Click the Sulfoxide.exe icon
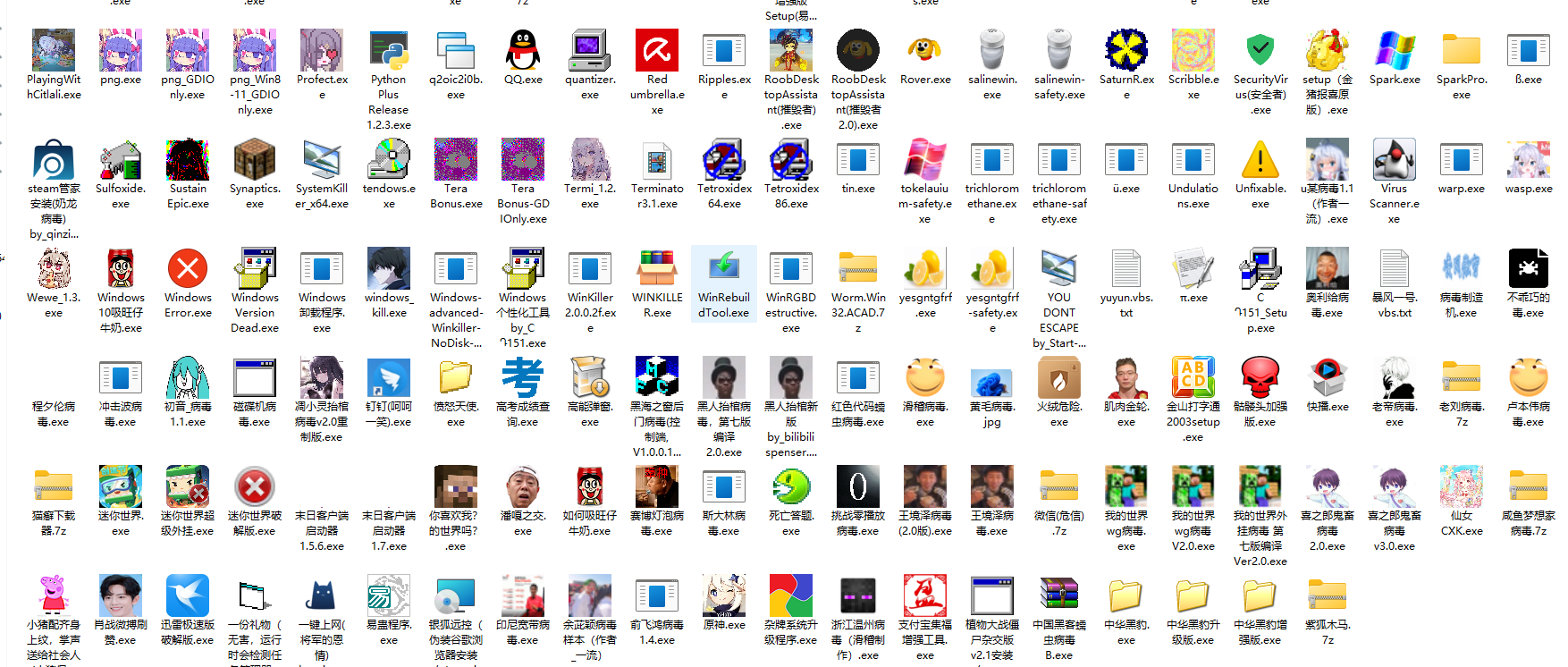 pyautogui.click(x=121, y=160)
